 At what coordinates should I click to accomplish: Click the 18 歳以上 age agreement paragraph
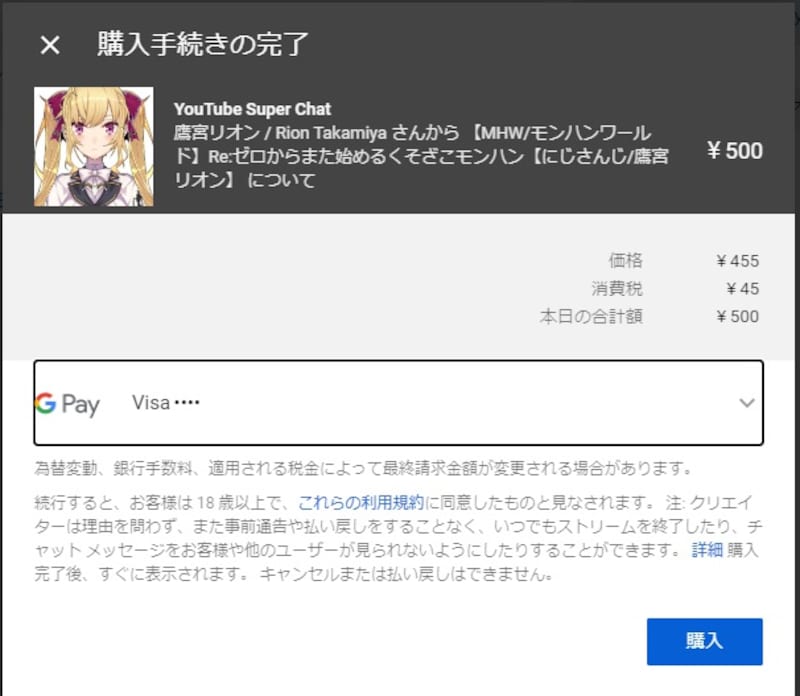[398, 538]
